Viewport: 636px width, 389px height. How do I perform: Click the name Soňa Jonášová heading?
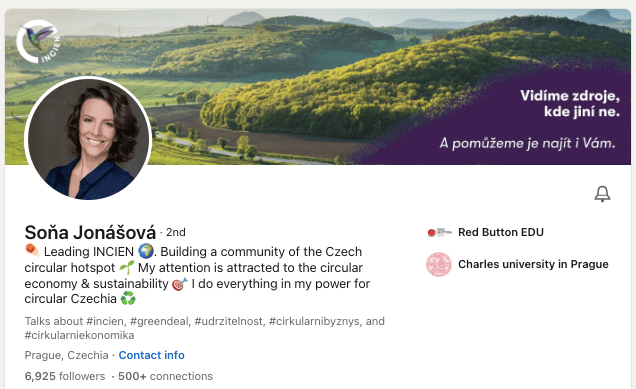click(x=90, y=232)
